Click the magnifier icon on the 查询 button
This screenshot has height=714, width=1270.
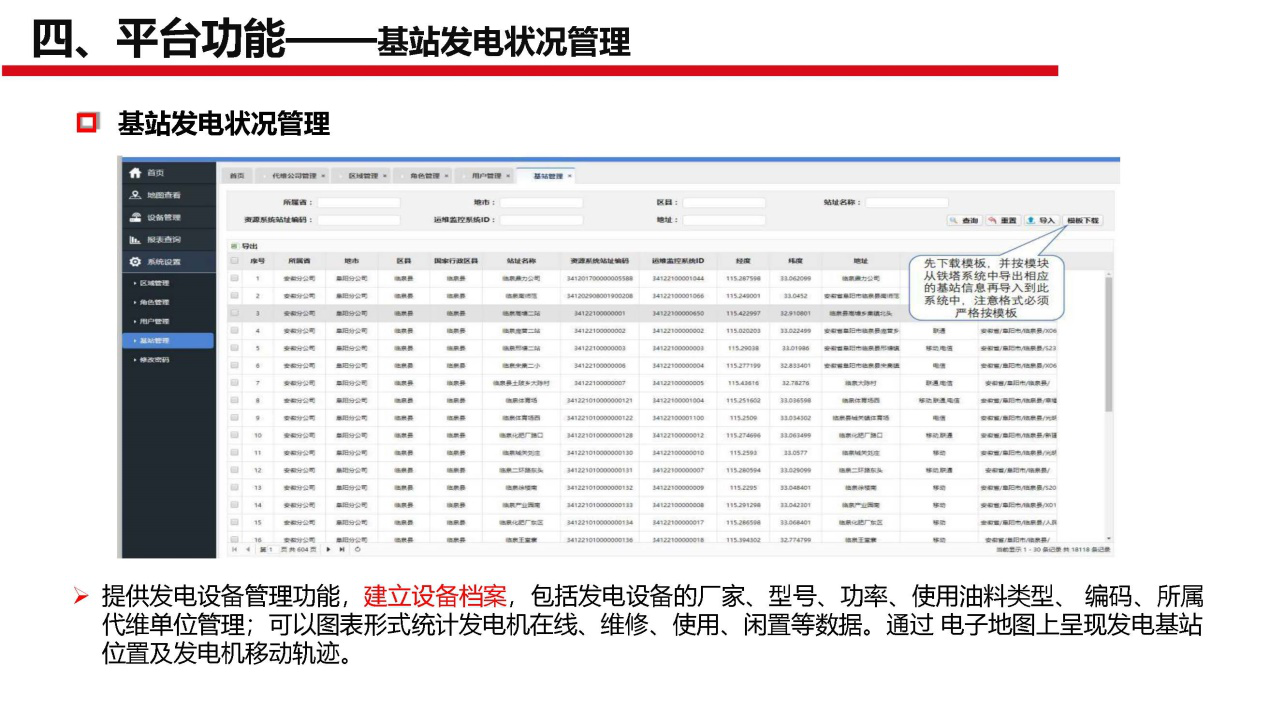[x=953, y=220]
